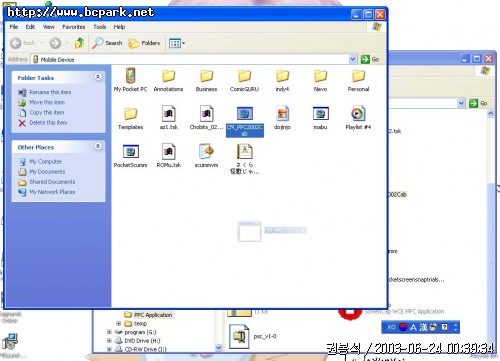
Task: Collapse the Other Places panel
Action: pyautogui.click(x=98, y=146)
